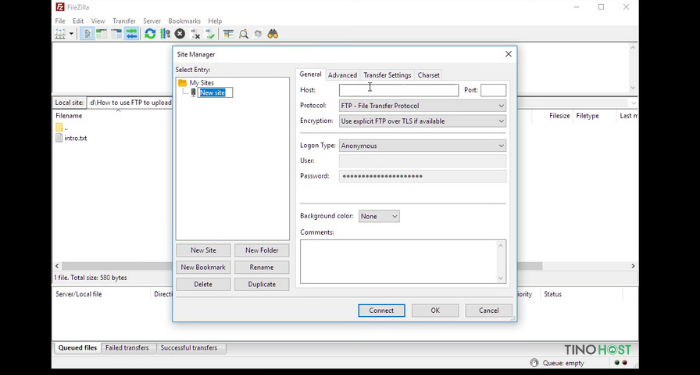The width and height of the screenshot is (700, 375).
Task: Open the Edit menu
Action: [x=78, y=21]
